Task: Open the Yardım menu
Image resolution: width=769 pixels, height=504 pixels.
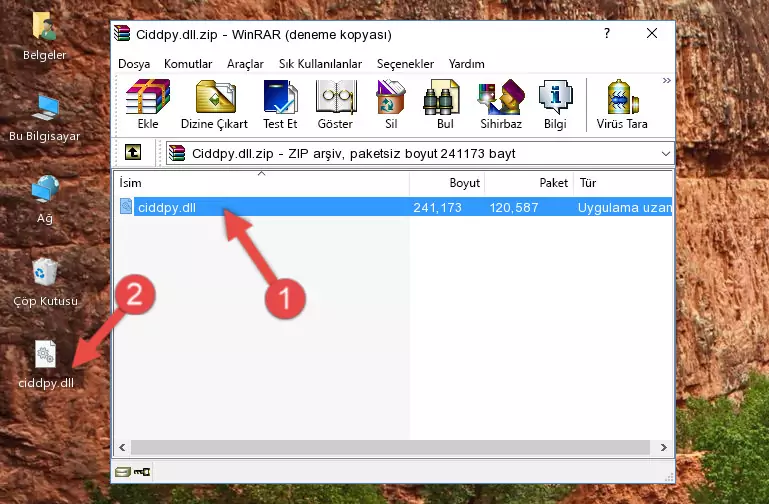Action: (x=466, y=64)
